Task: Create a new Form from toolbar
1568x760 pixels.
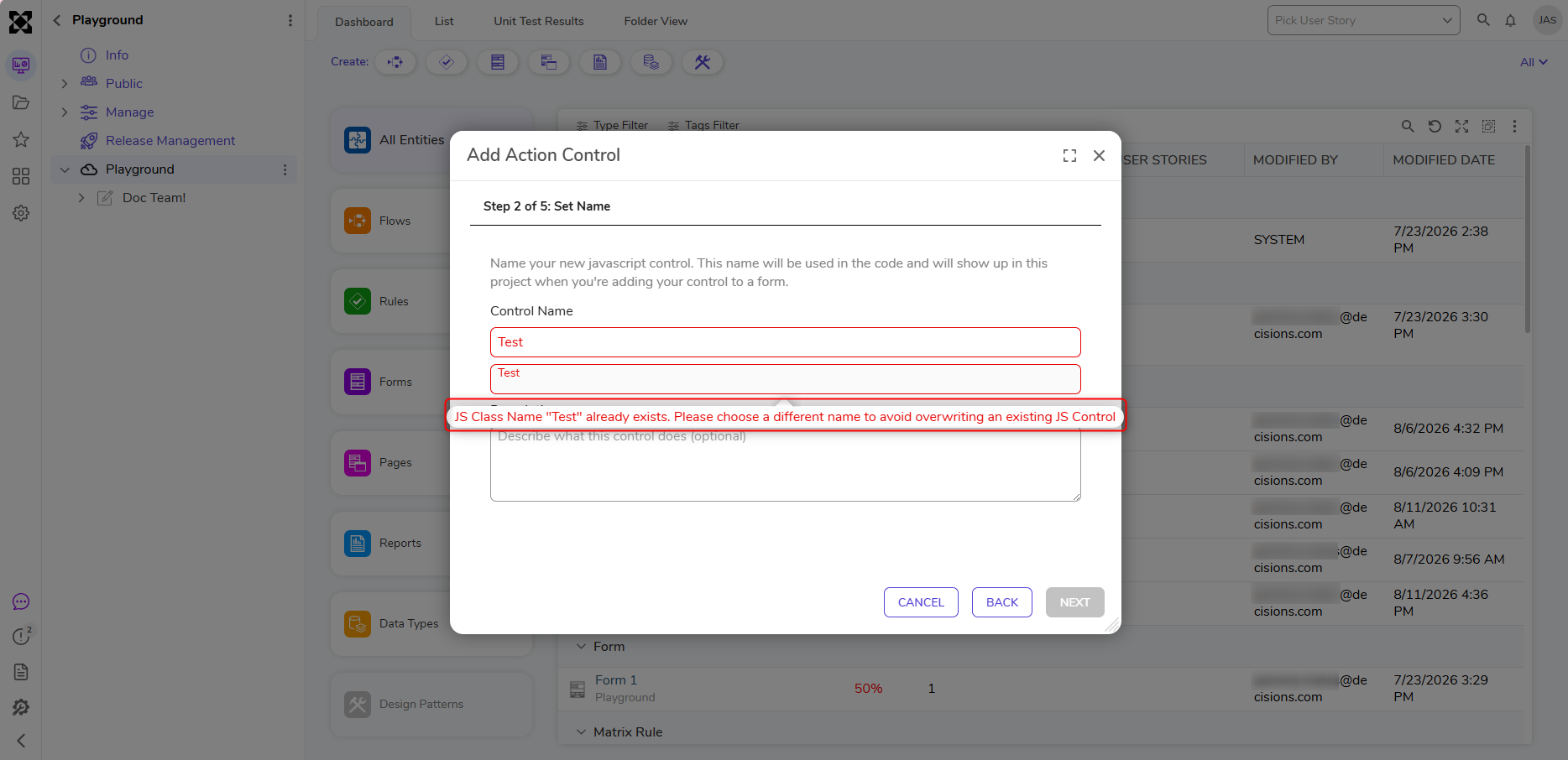Action: 498,62
